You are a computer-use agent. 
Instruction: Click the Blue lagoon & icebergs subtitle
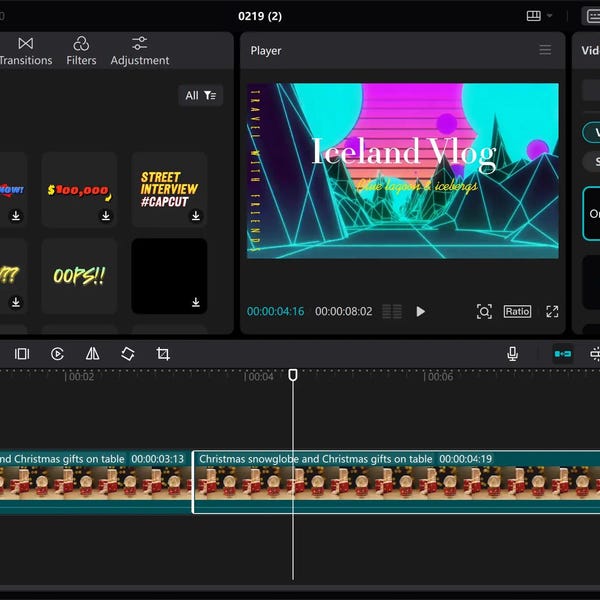[417, 186]
